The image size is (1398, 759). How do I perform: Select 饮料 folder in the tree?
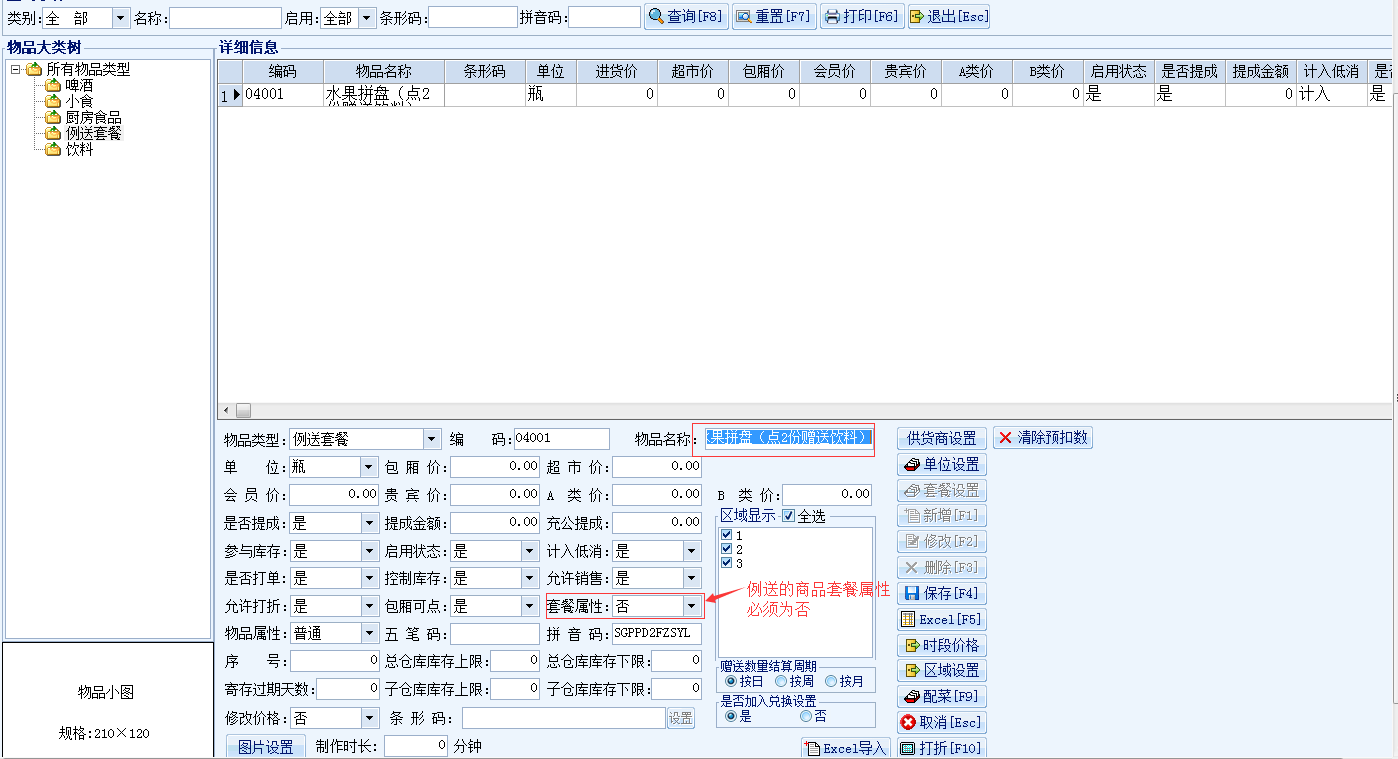pos(79,149)
